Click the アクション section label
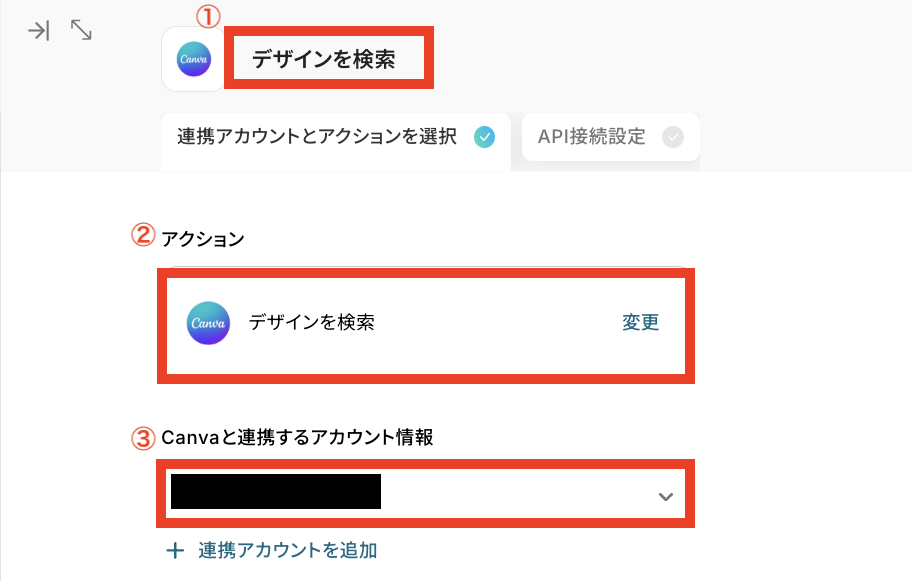912x581 pixels. [x=203, y=239]
